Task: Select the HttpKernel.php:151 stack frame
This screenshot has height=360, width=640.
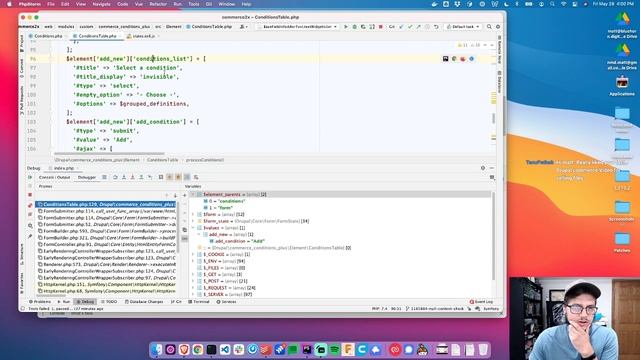Action: pos(106,284)
